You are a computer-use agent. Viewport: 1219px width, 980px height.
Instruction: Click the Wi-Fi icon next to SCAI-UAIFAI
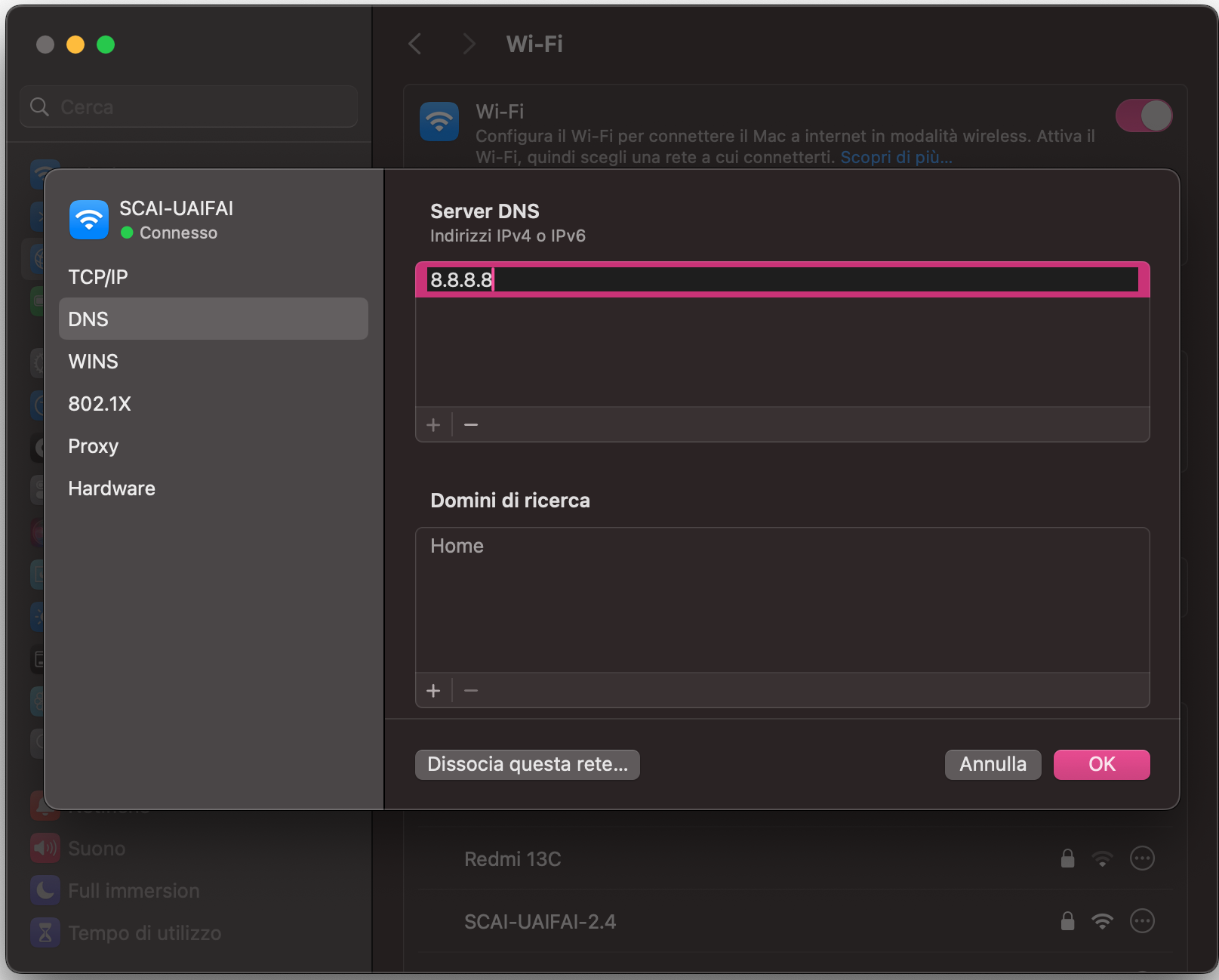click(88, 220)
